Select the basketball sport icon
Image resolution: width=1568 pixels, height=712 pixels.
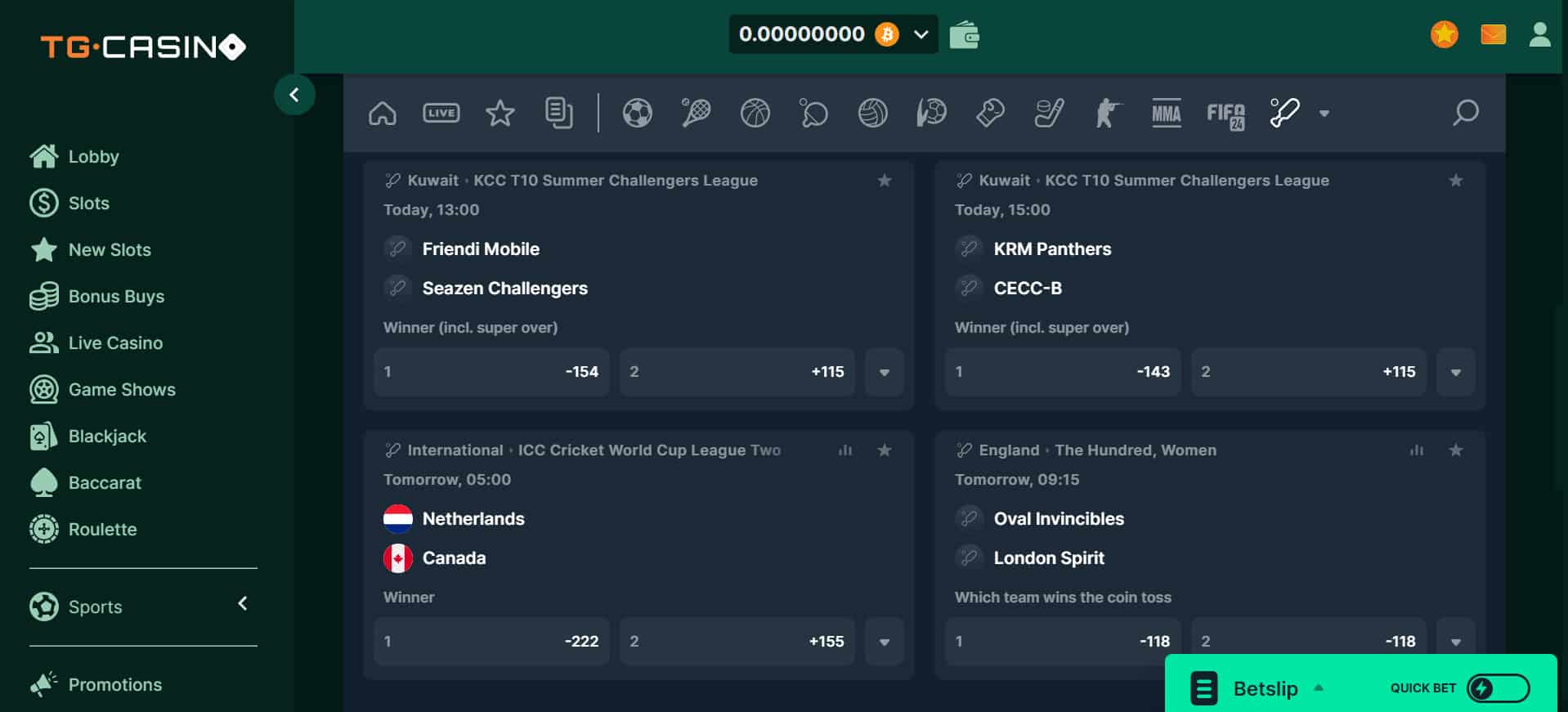point(755,113)
